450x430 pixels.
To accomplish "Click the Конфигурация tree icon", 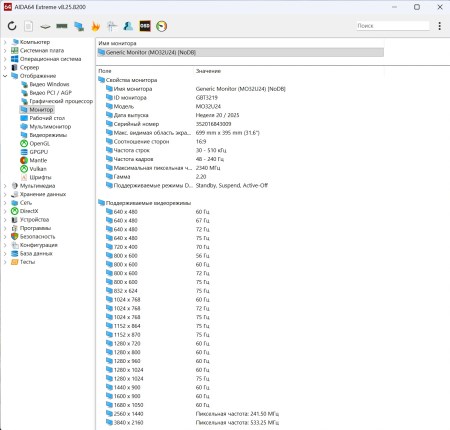I will tap(14, 245).
